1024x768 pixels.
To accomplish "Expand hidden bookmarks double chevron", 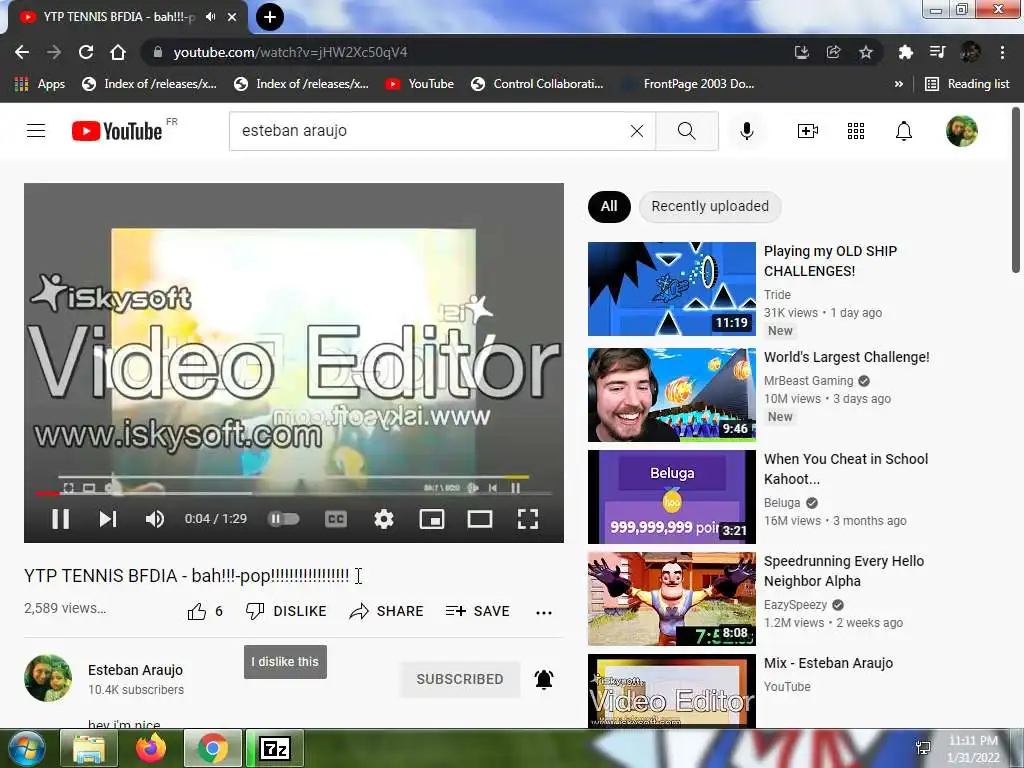I will 899,84.
